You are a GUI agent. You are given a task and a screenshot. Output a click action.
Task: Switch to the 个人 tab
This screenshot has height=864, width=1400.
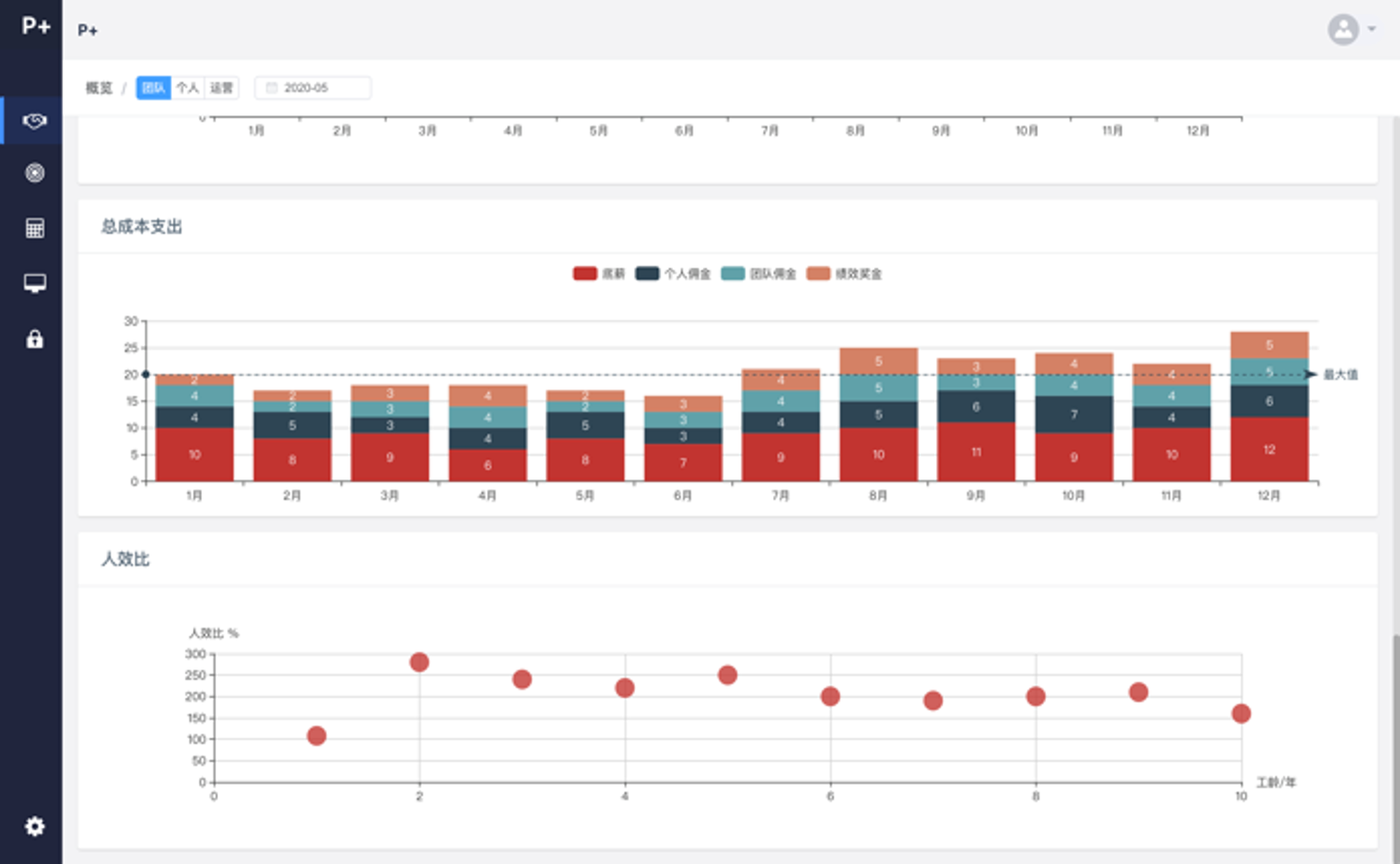click(187, 87)
